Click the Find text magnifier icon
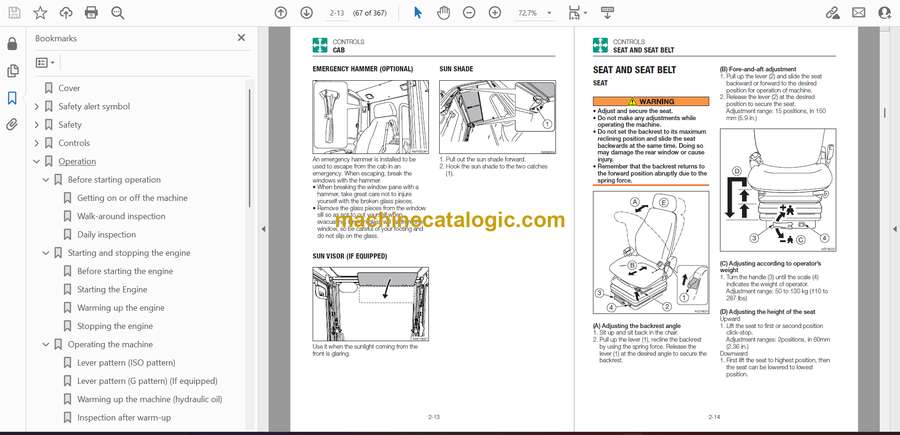Image resolution: width=900 pixels, height=435 pixels. pyautogui.click(x=118, y=13)
